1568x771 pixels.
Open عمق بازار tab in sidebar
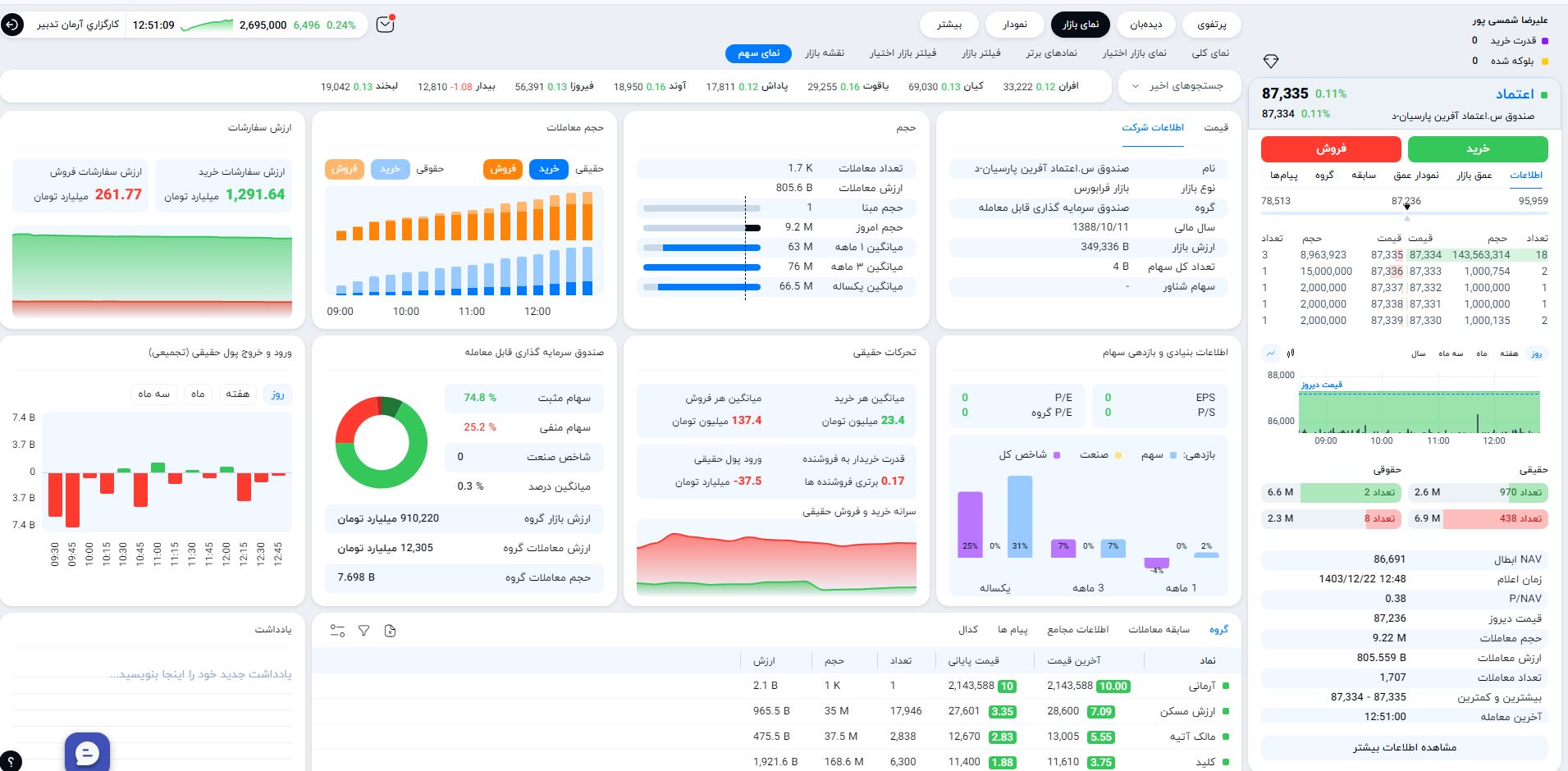point(1474,176)
